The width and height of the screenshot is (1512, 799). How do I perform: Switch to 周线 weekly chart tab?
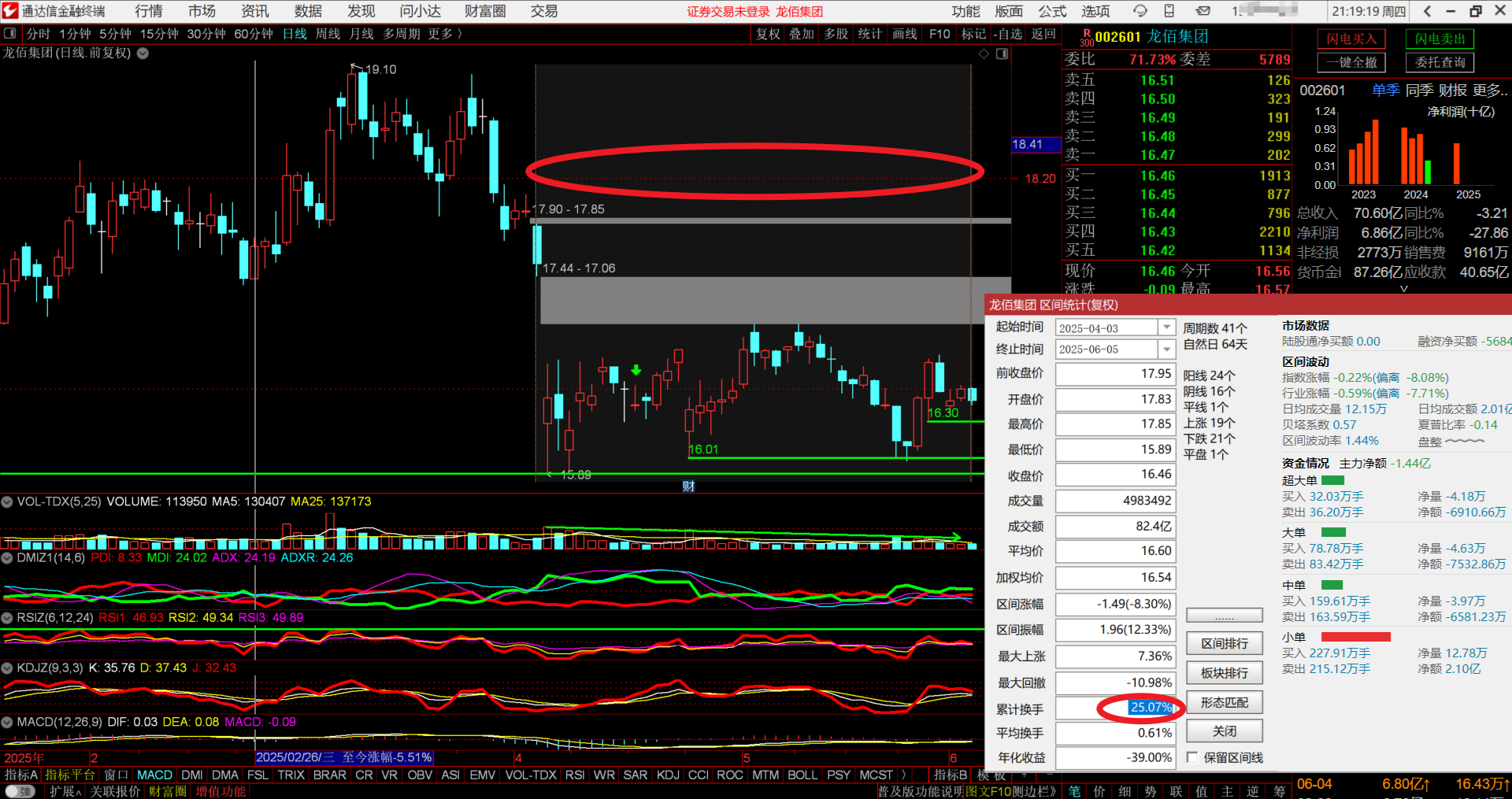point(328,34)
